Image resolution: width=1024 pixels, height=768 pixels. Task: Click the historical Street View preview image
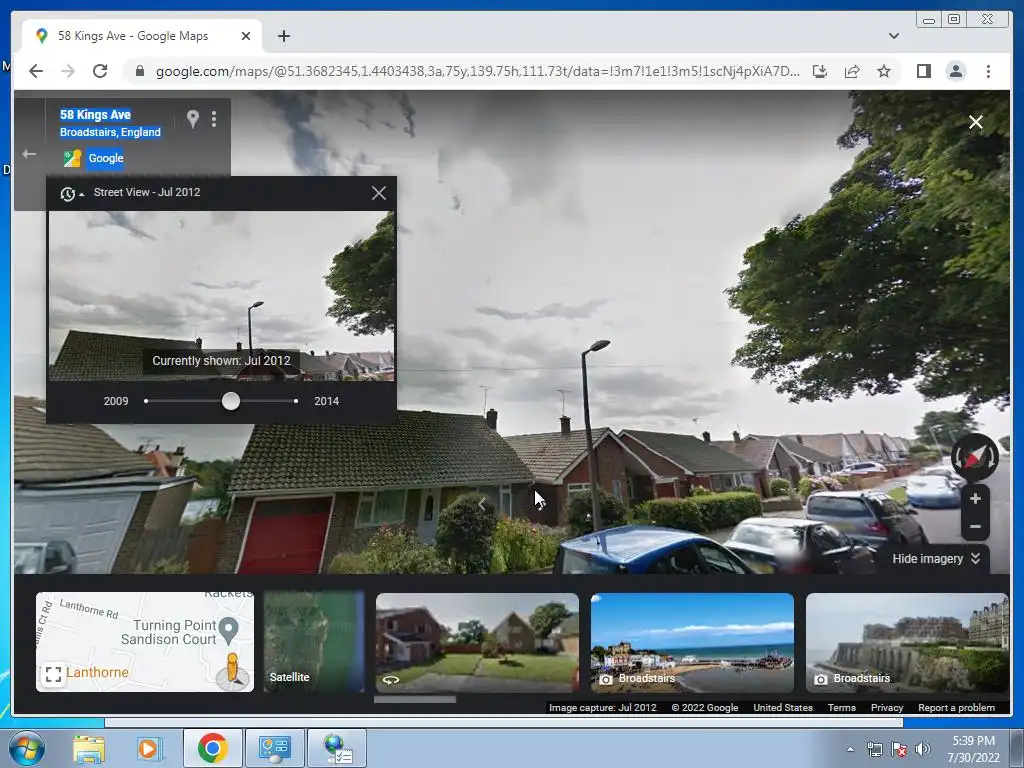click(x=221, y=296)
